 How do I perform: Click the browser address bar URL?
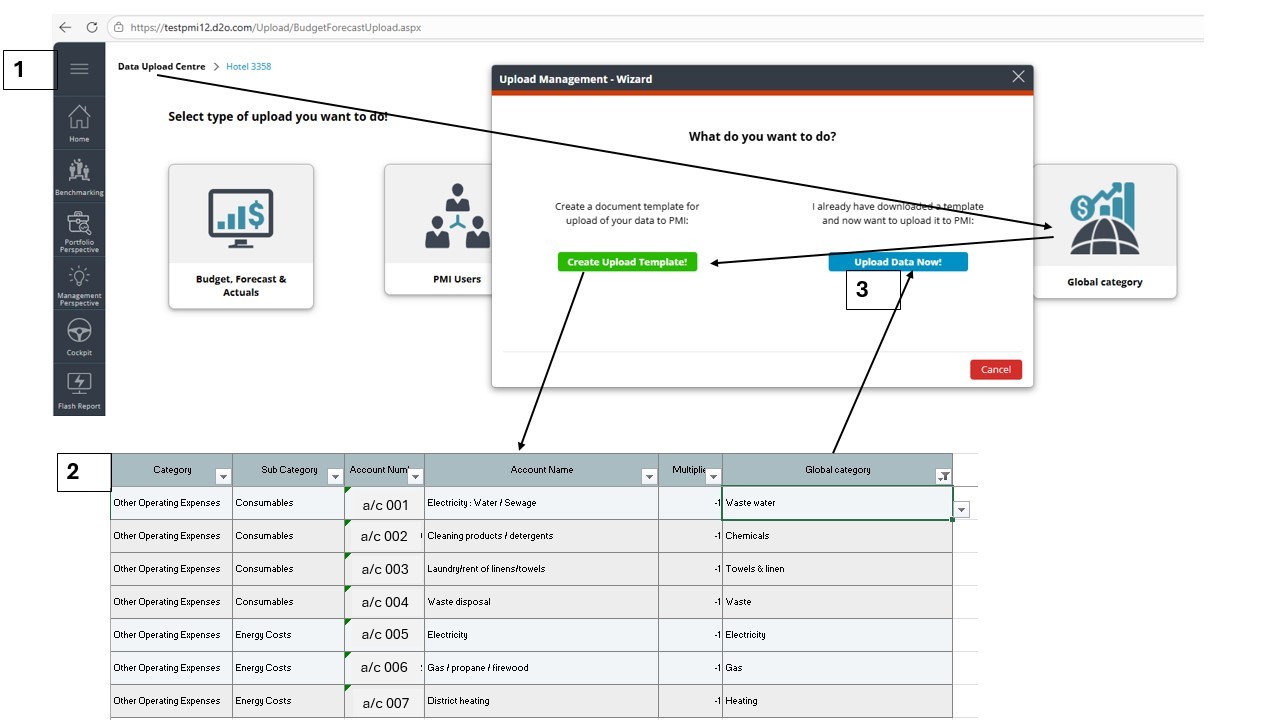tap(275, 28)
